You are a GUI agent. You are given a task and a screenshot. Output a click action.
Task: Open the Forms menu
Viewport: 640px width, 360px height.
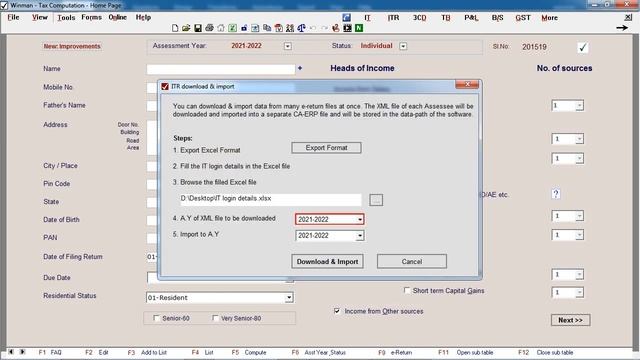pyautogui.click(x=91, y=17)
